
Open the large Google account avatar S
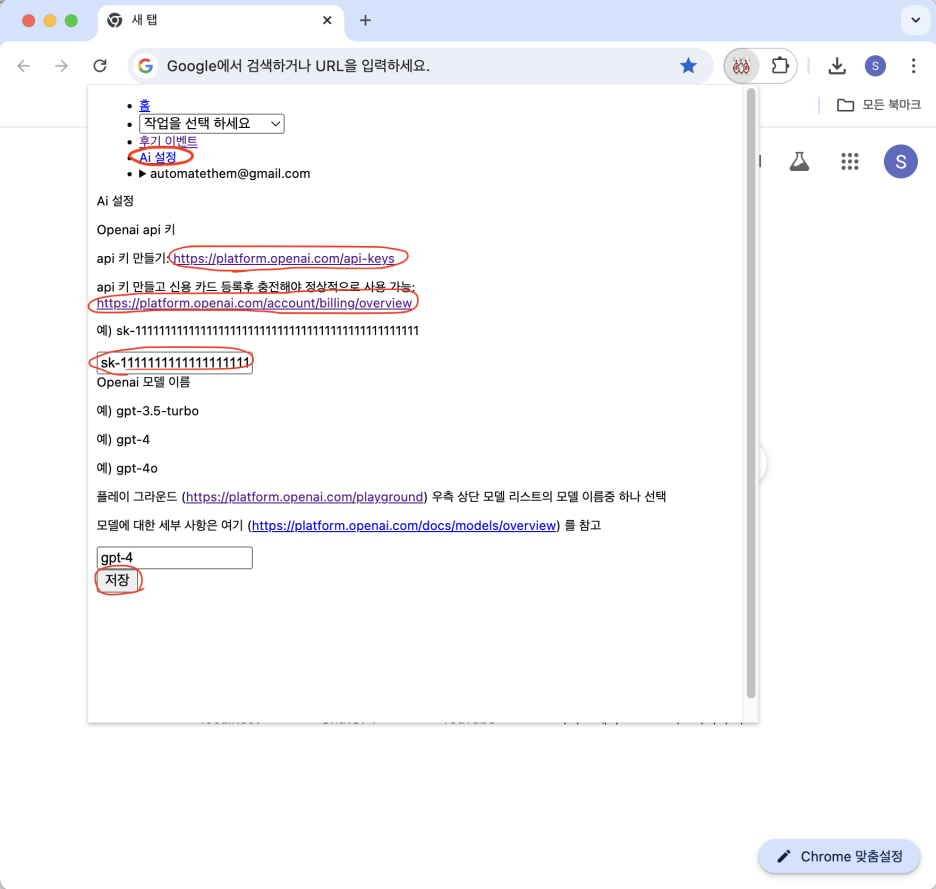[901, 161]
